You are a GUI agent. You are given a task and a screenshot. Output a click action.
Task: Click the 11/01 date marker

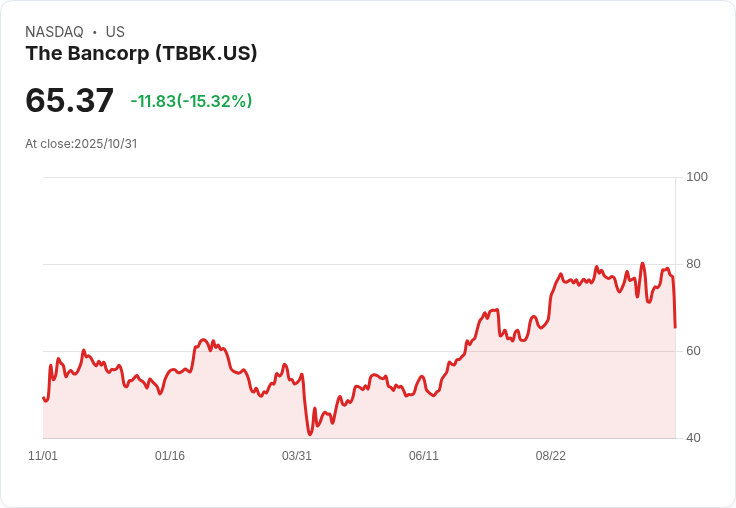click(43, 456)
